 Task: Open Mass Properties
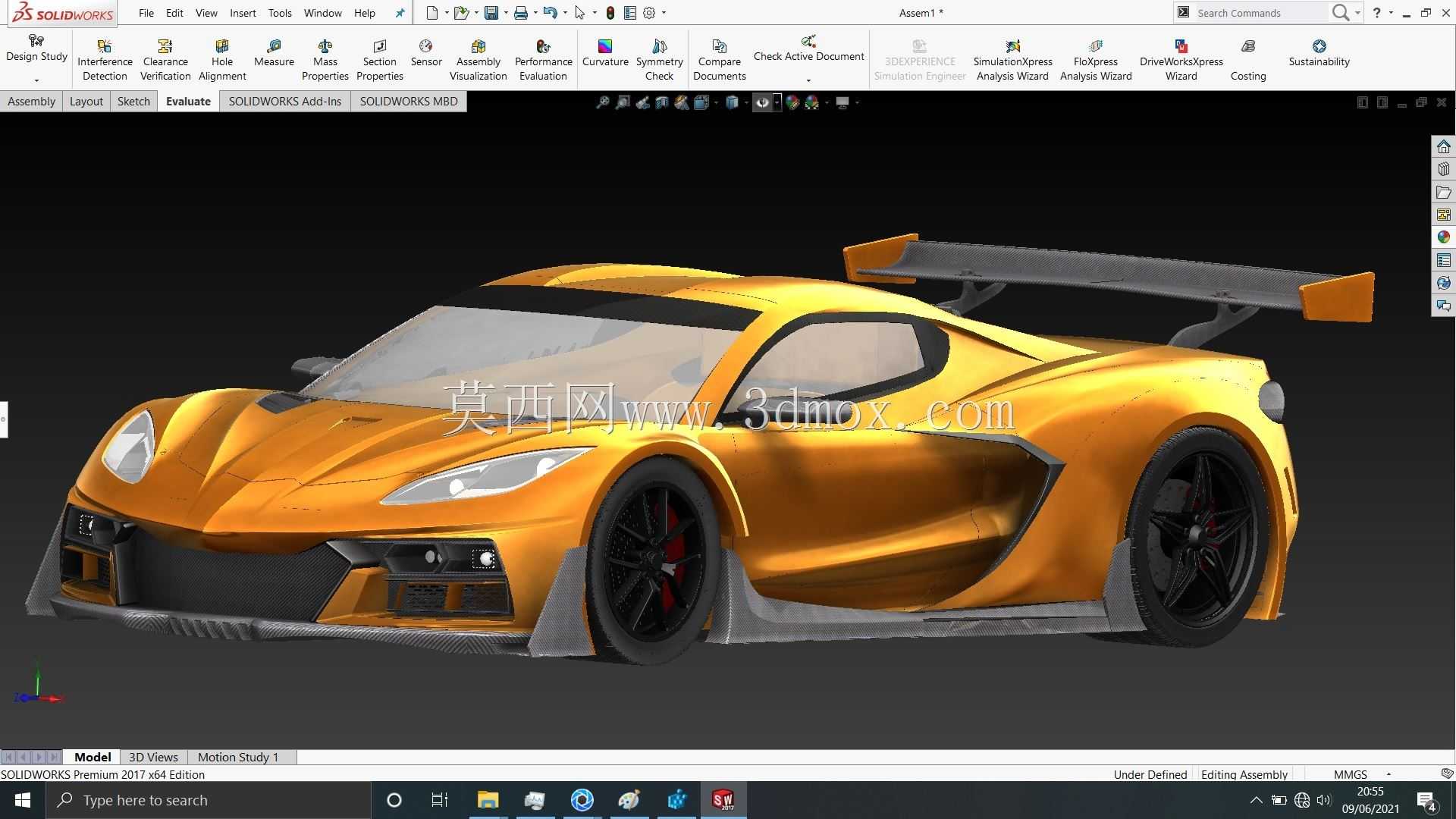(x=325, y=59)
